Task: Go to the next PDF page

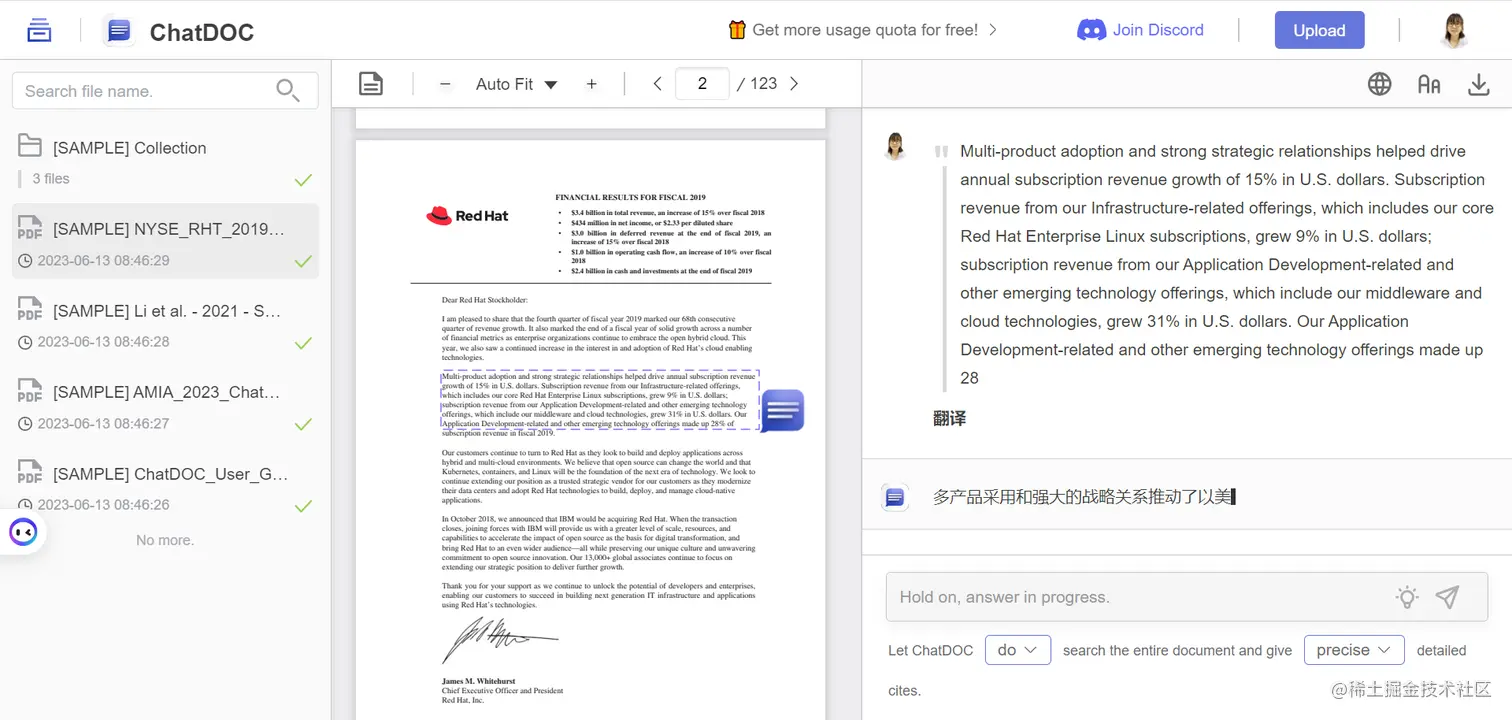Action: click(794, 84)
